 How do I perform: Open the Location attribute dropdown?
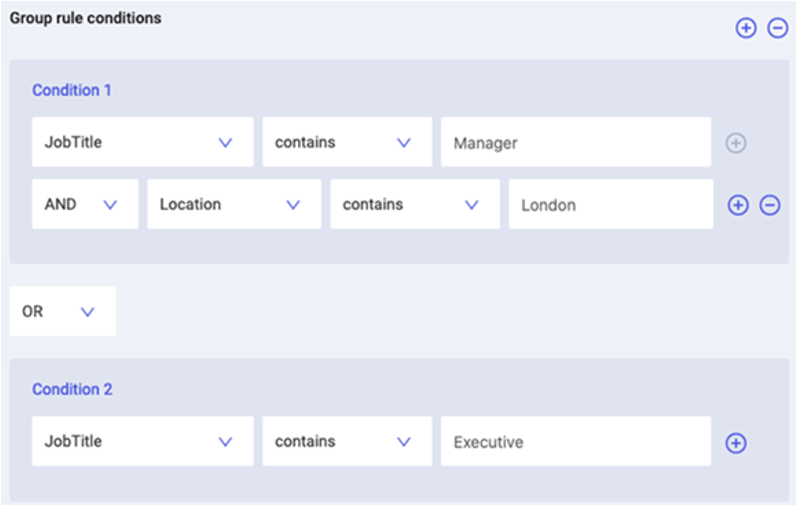[234, 204]
